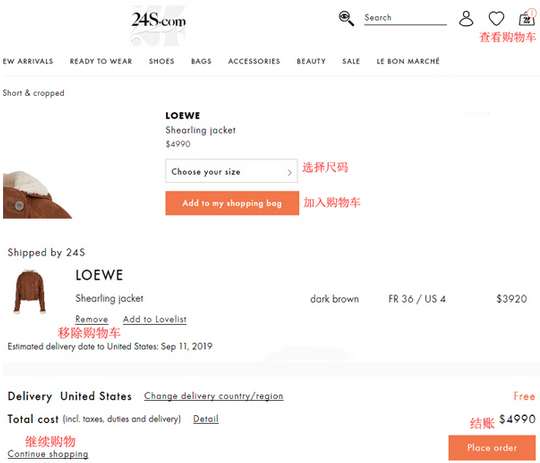Go to the Bags category

[x=201, y=61]
